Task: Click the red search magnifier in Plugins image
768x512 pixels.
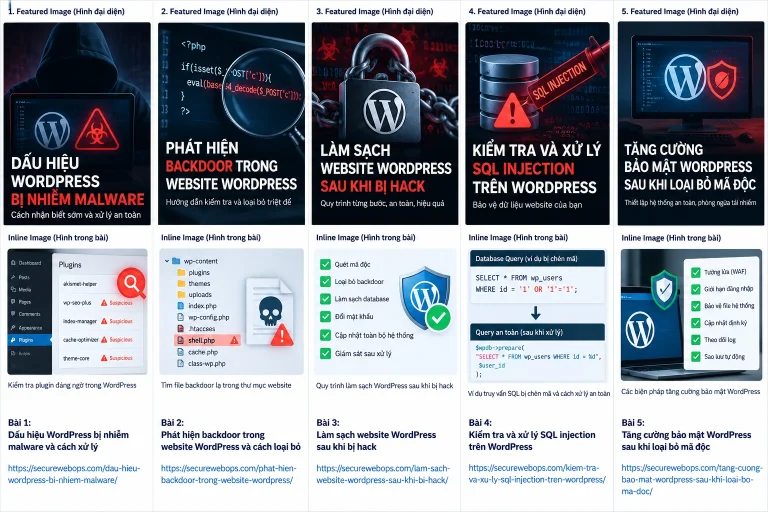Action: point(131,283)
